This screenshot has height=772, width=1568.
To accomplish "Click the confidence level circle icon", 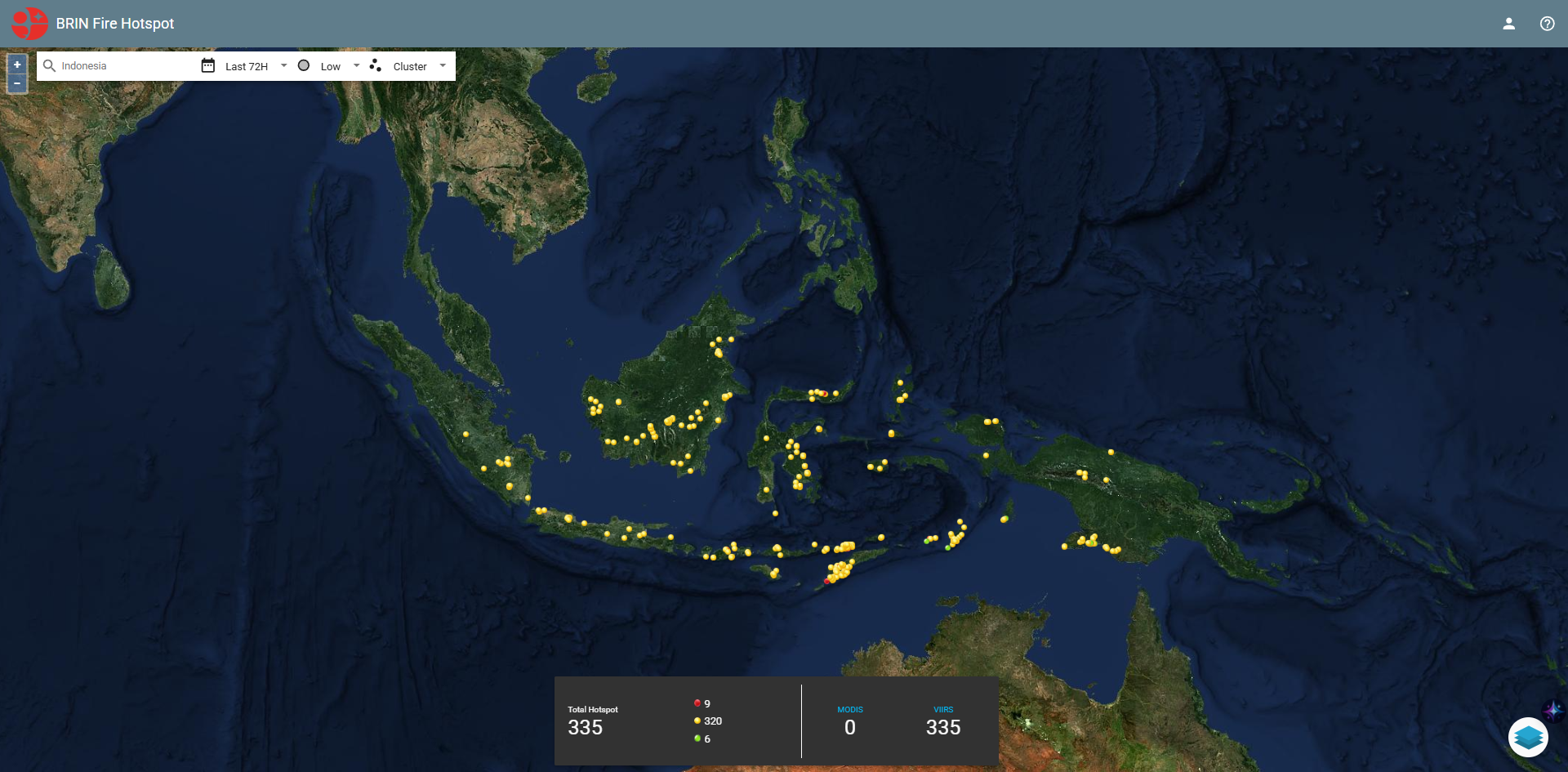I will [x=304, y=66].
